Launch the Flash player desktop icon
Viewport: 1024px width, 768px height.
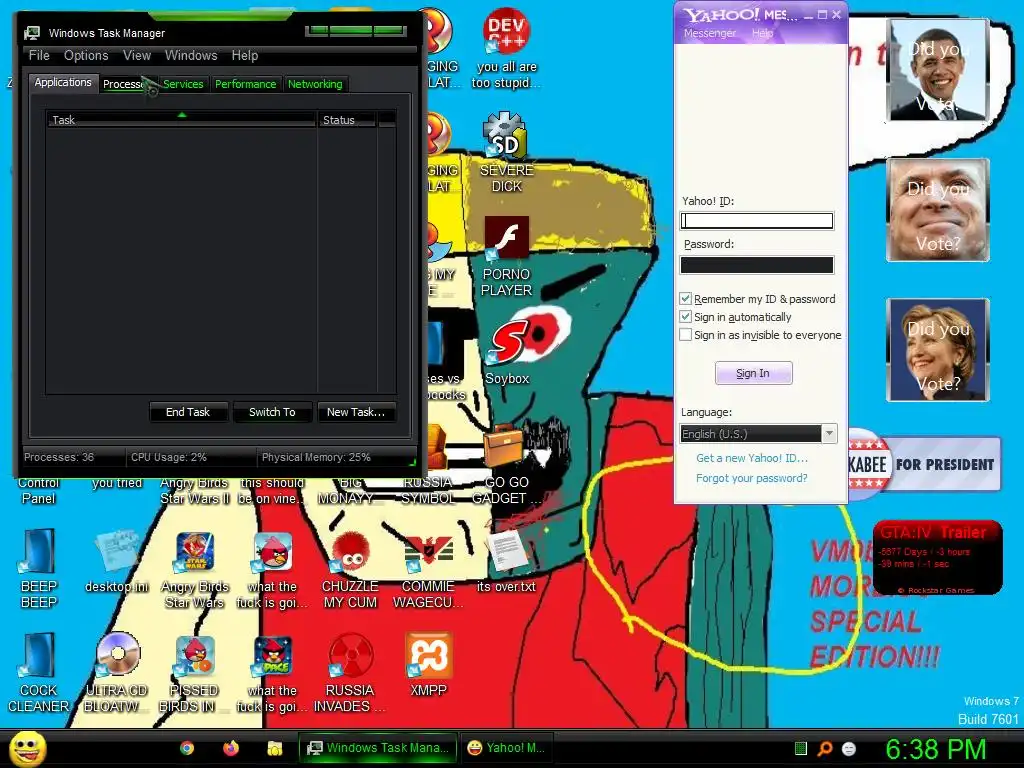tap(506, 238)
